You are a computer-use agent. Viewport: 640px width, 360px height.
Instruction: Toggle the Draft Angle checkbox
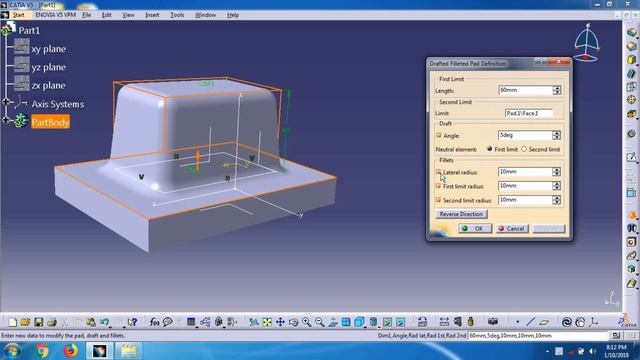[x=439, y=135]
